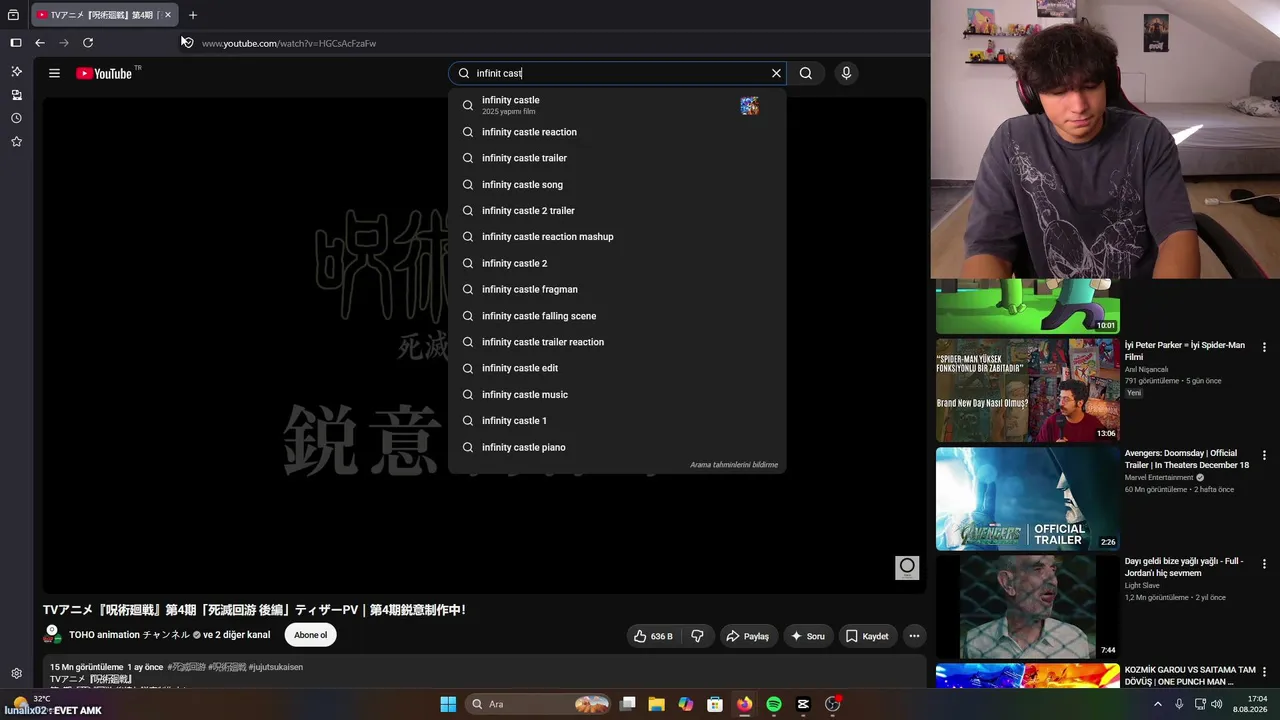
Task: Select the TVアニメ 呪術廻戦 browser tab
Action: pyautogui.click(x=104, y=15)
